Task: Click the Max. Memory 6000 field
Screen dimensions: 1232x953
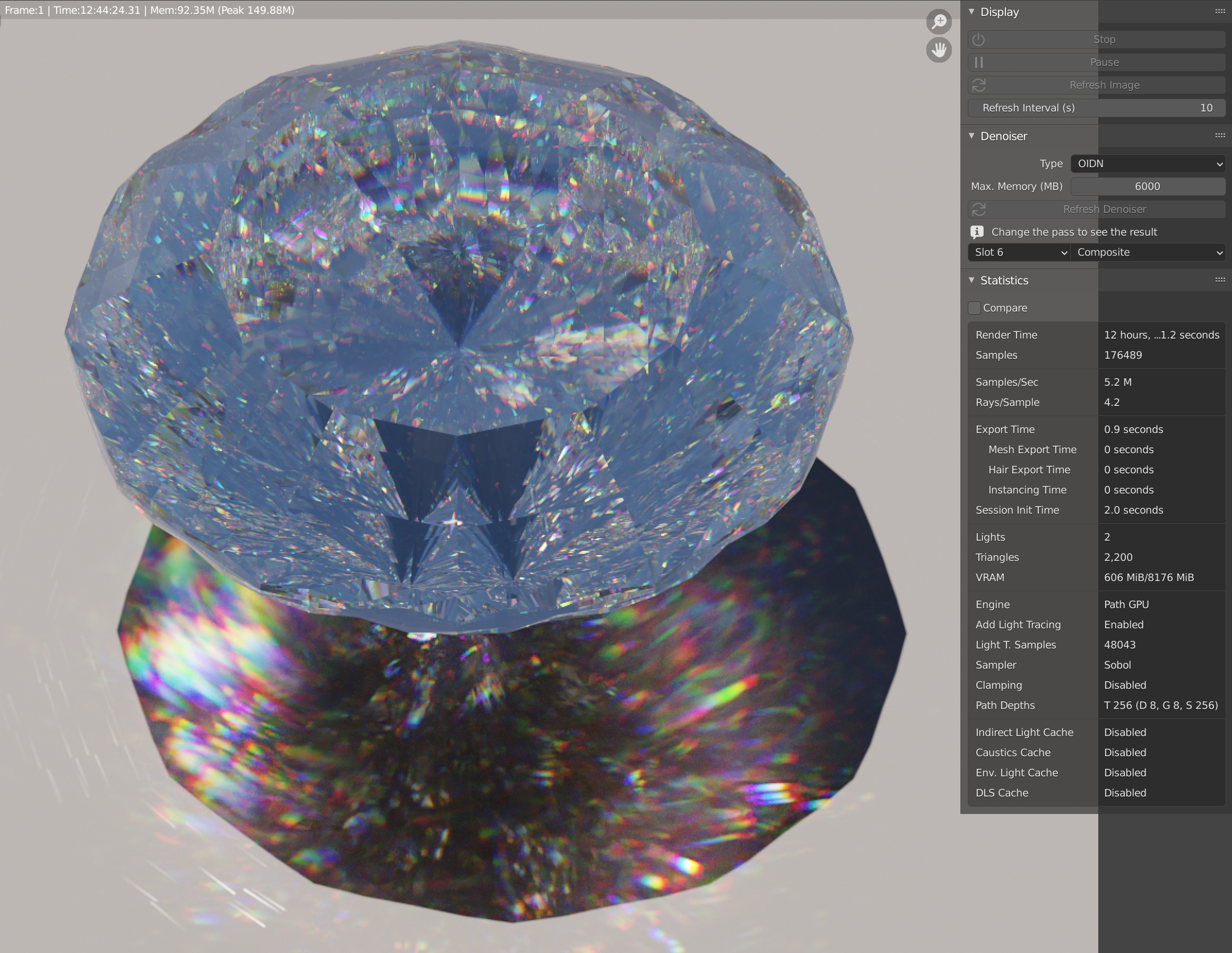Action: tap(1148, 186)
